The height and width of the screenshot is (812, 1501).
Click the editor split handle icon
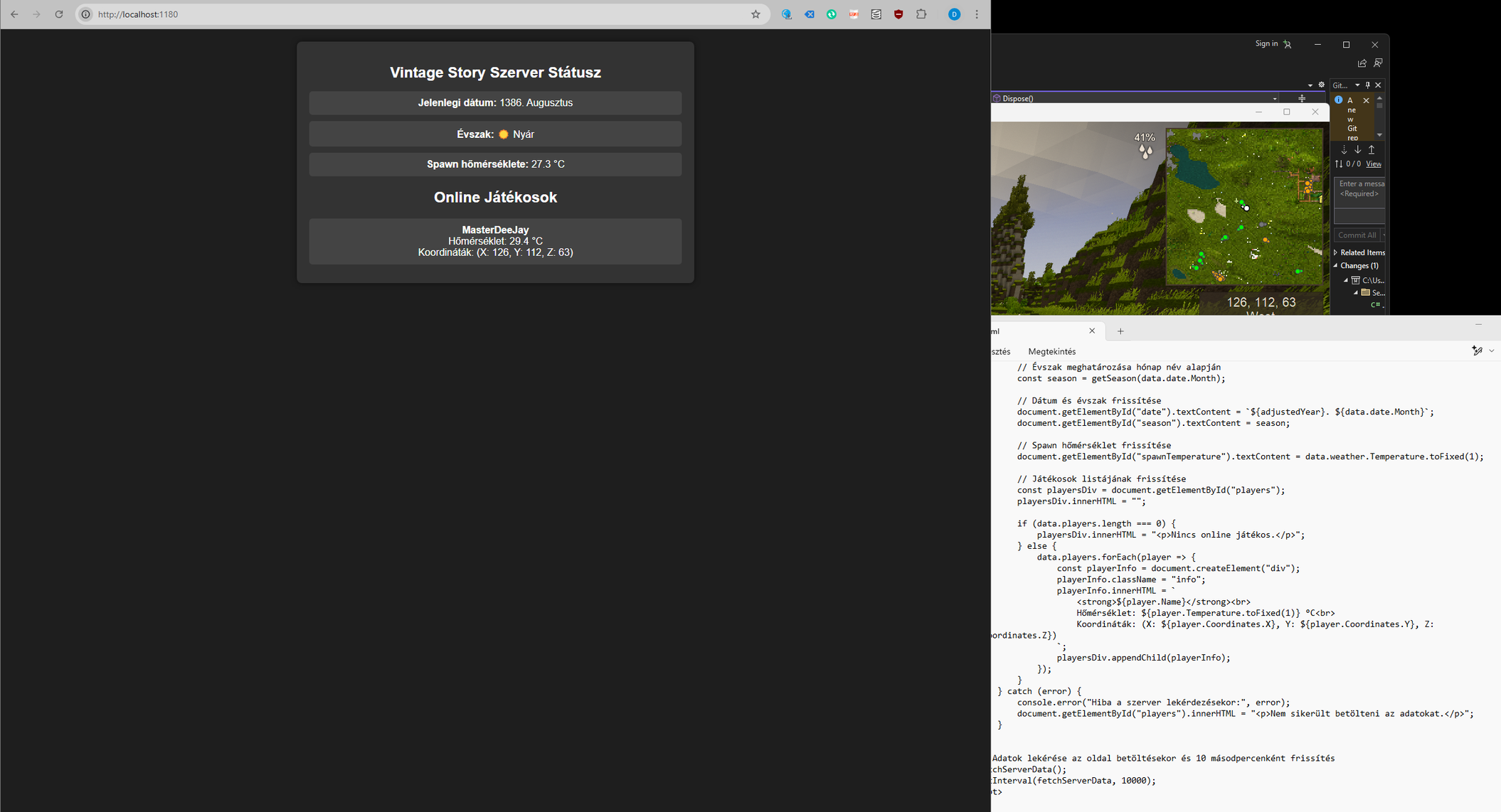[x=1302, y=99]
